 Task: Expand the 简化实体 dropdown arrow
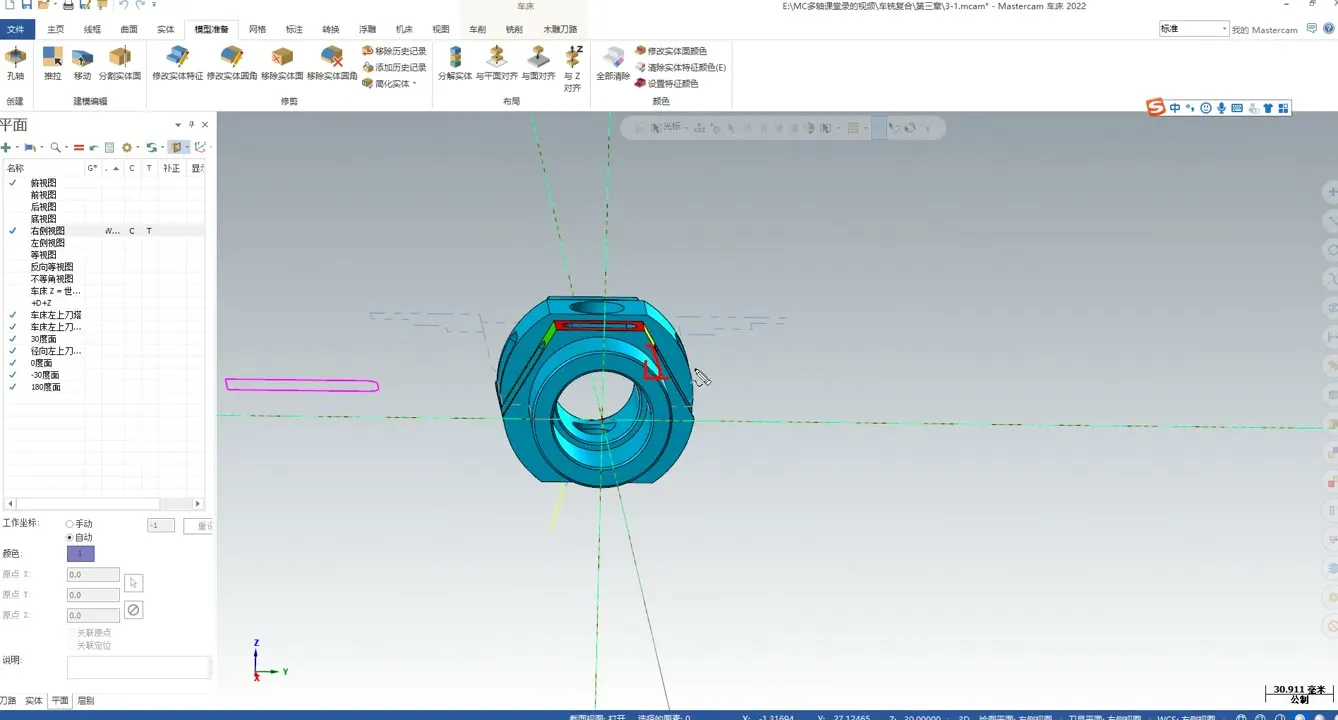[x=415, y=84]
